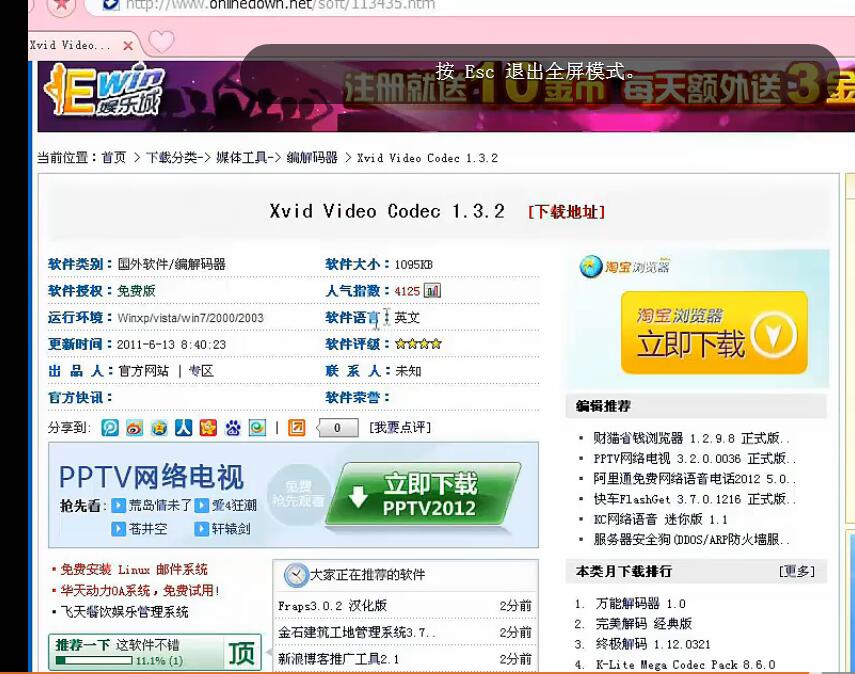
Task: Click the play icon beside 轩辕剑
Action: (202, 529)
